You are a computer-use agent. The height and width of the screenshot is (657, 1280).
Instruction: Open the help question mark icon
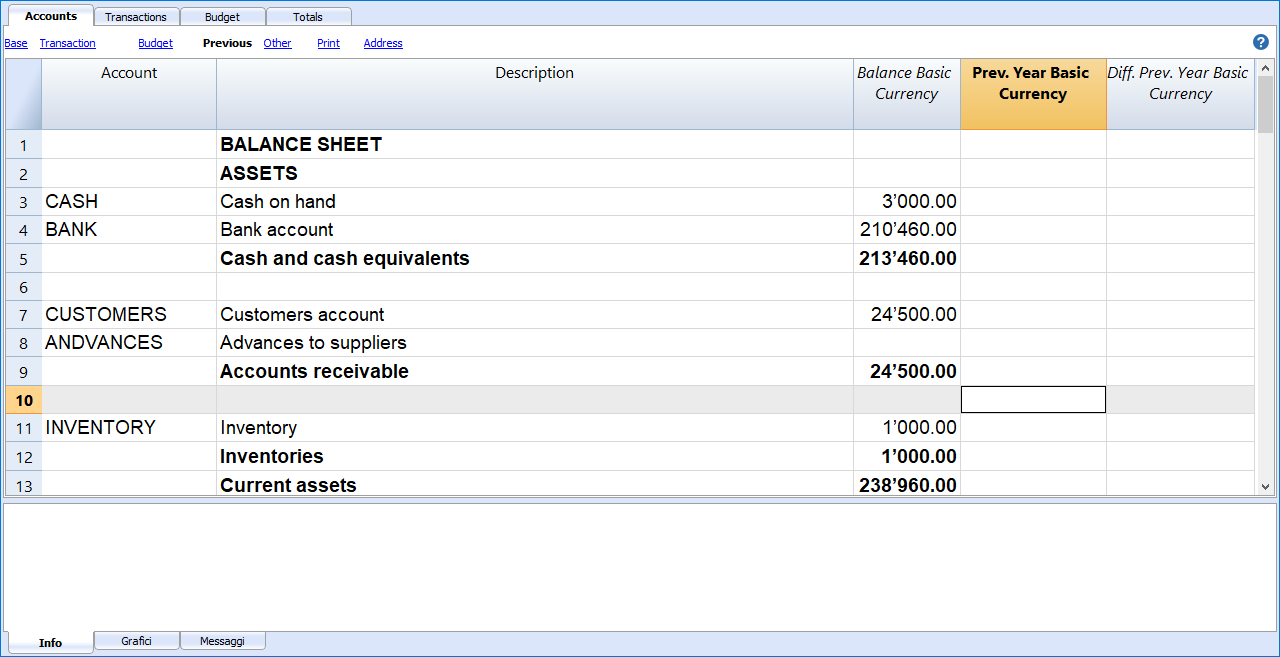pos(1261,42)
